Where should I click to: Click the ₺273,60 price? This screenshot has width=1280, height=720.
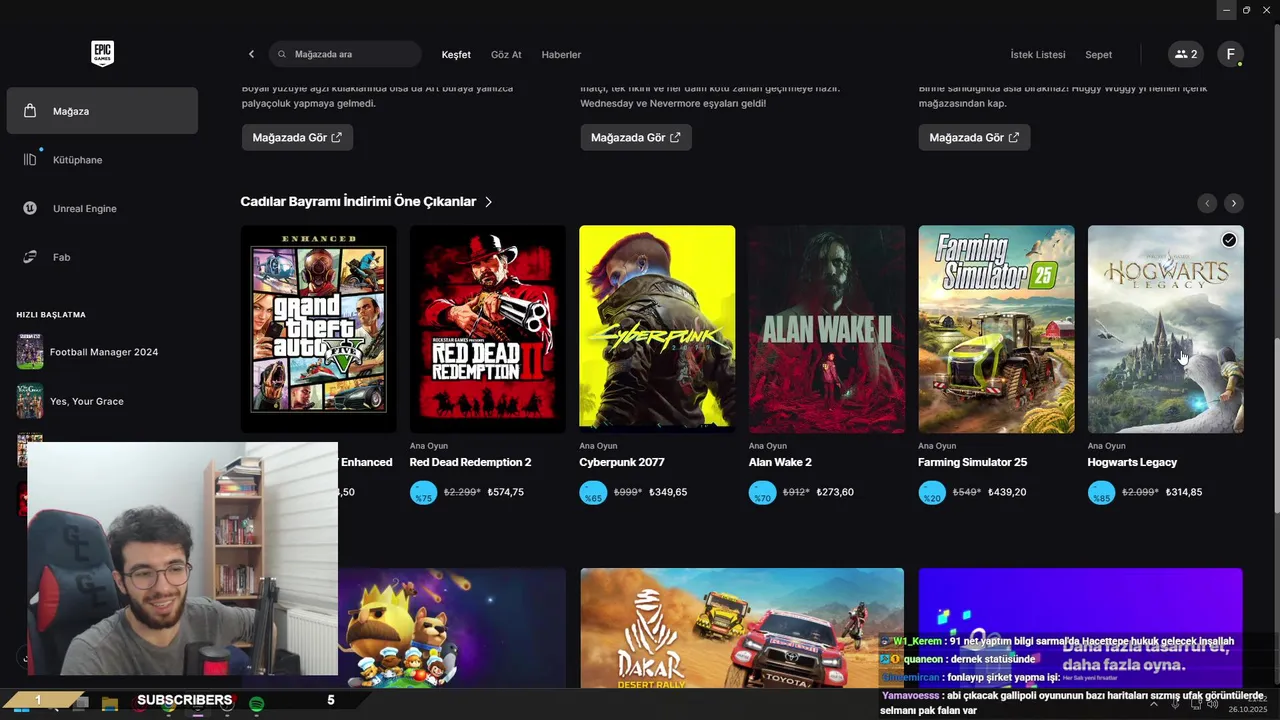[835, 492]
